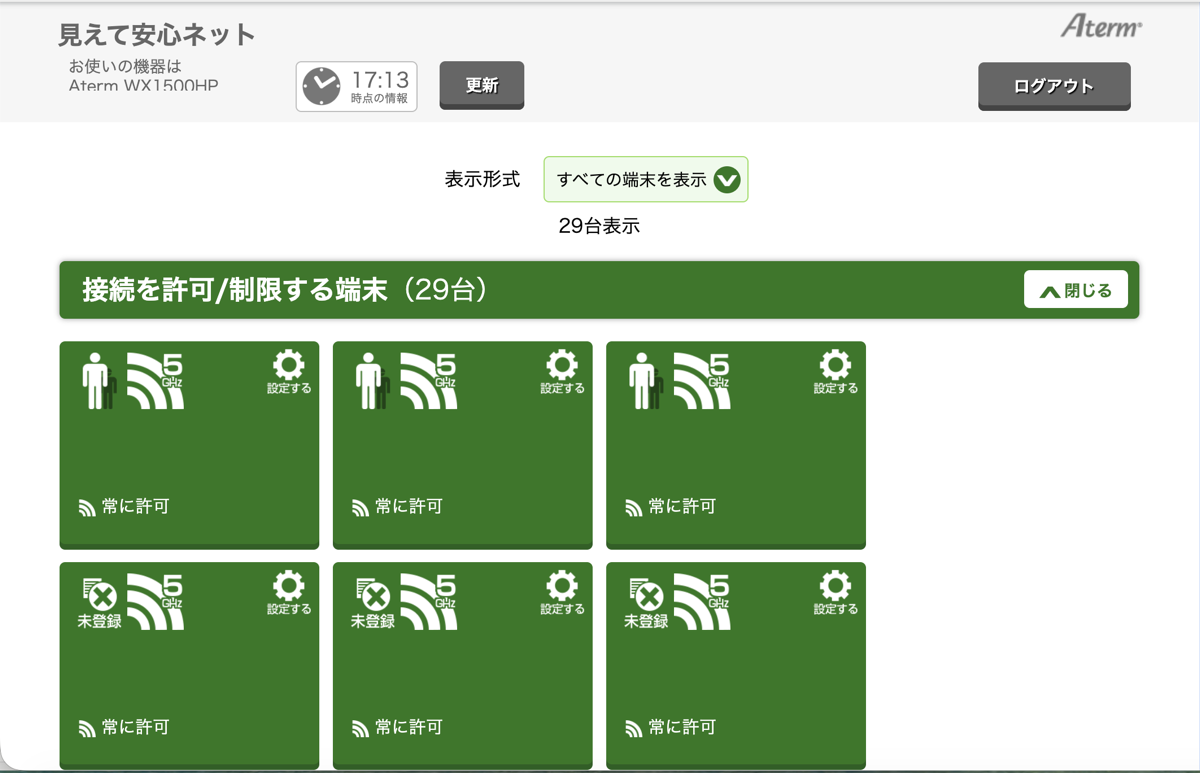This screenshot has width=1200, height=773.
Task: Click 常に許可 status on third 未登録 card
Action: [671, 728]
